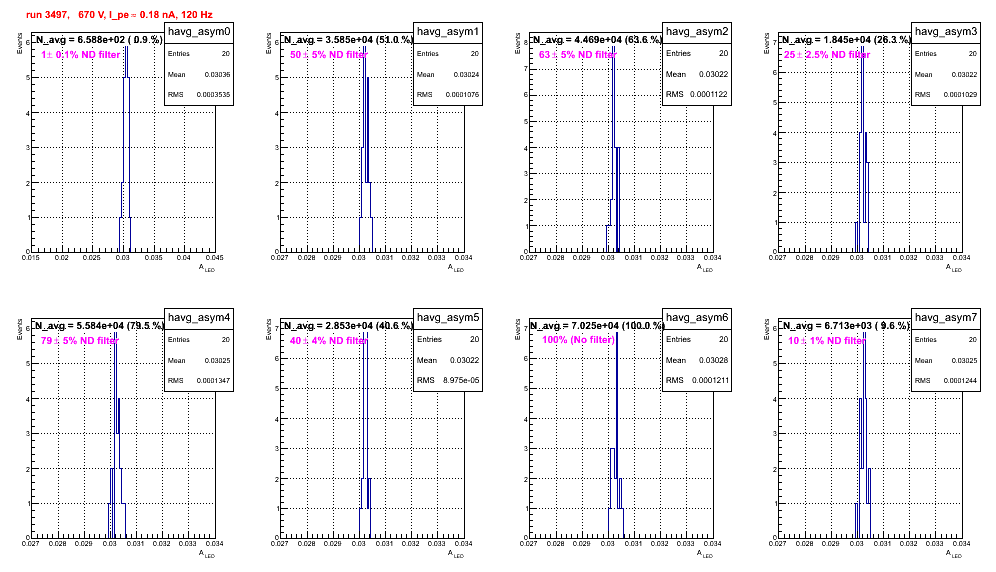The image size is (996, 572).
Task: Click N_avg = 5.584e+04 (79.5%) text
Action: [x=99, y=325]
